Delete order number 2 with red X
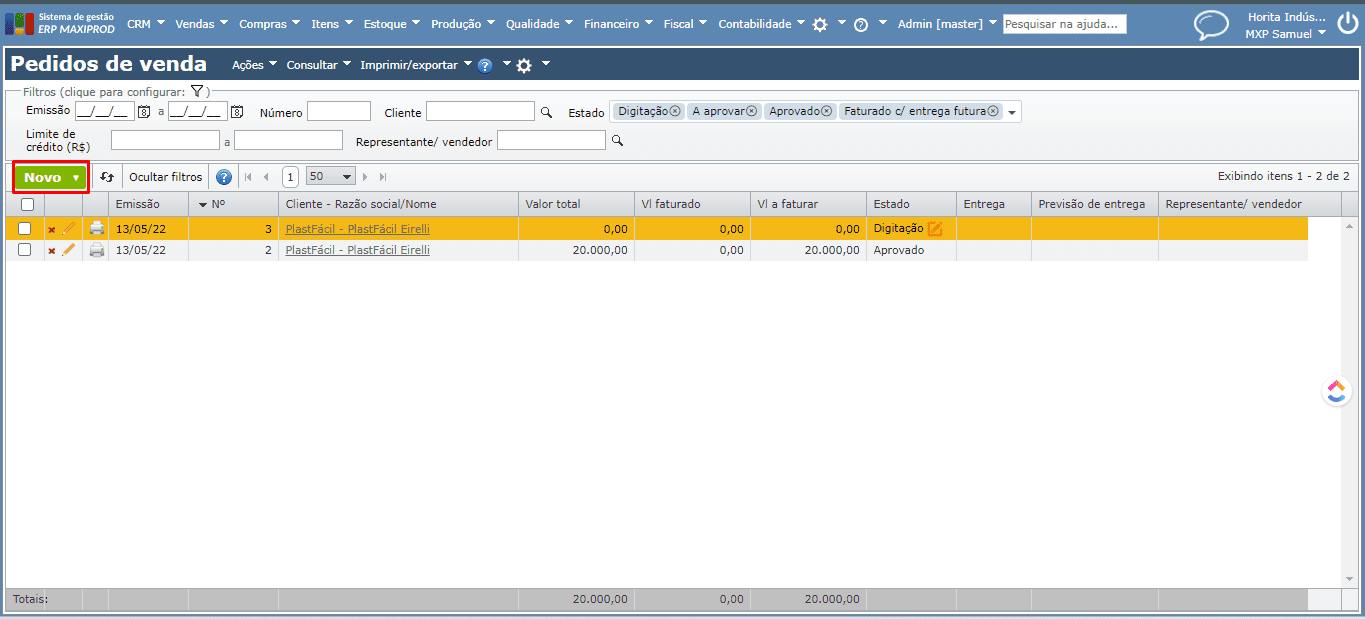Screen dimensions: 1365x619 coord(52,251)
